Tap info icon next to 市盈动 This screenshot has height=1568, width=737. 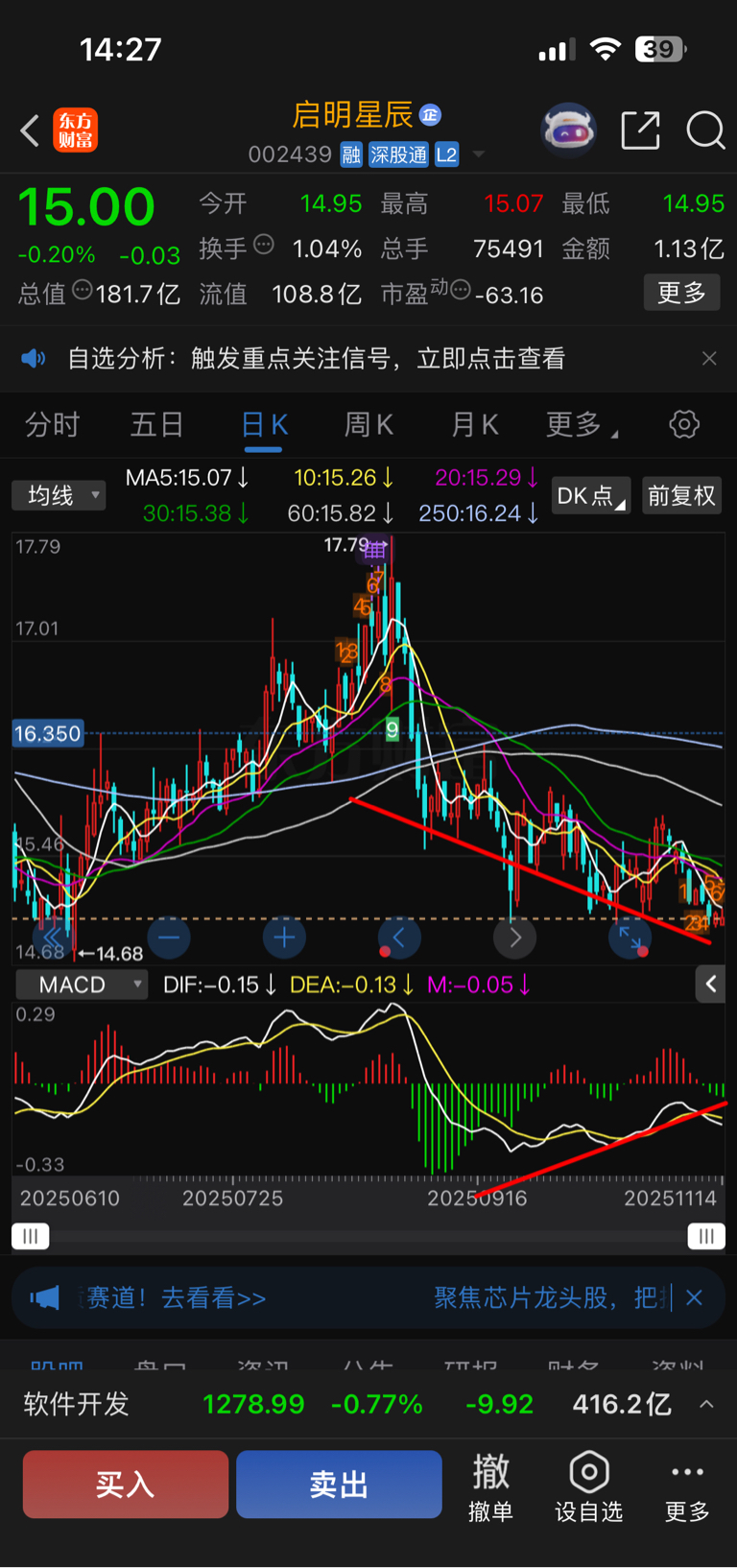point(461,290)
